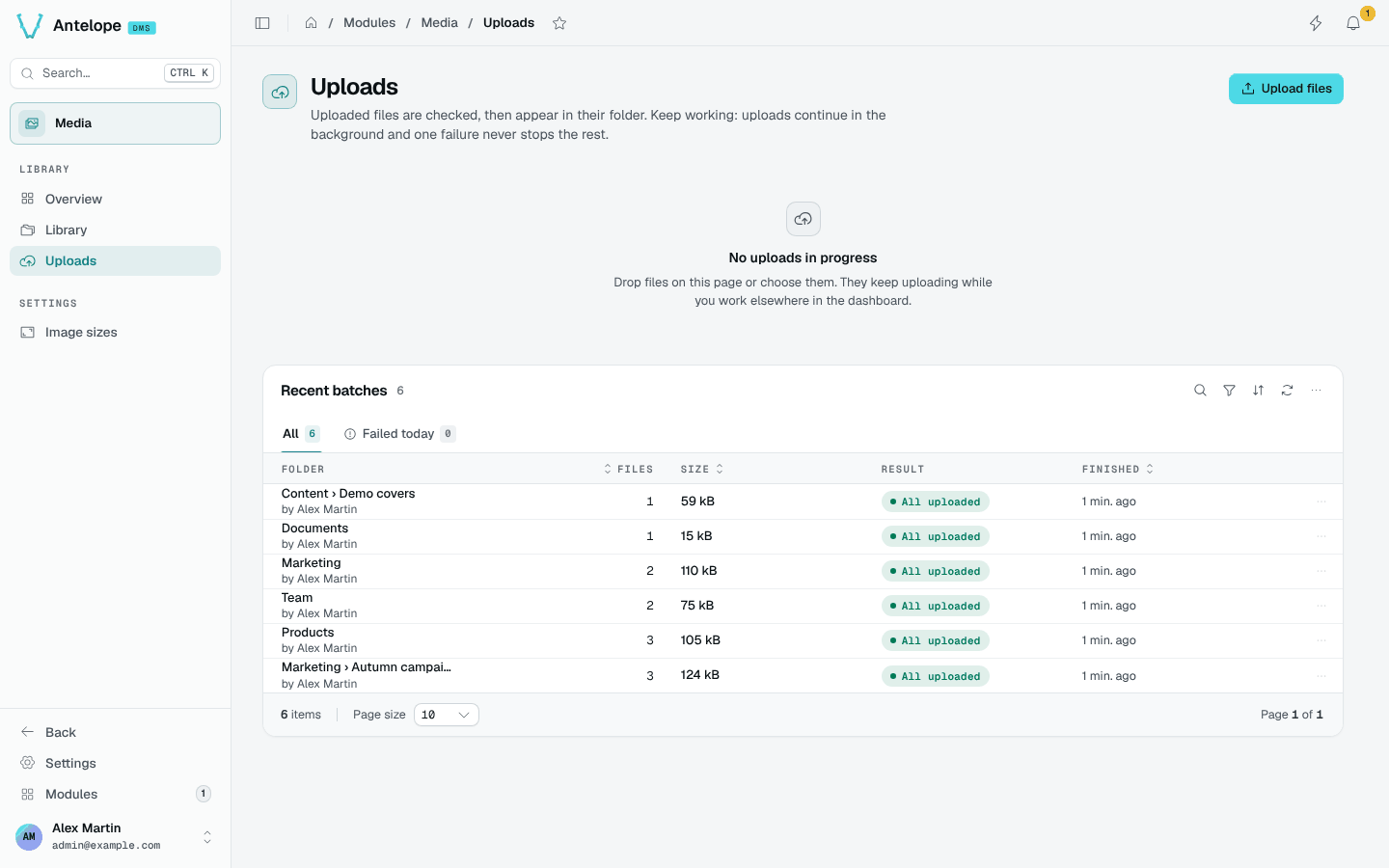Refresh the recent batches list
Image resolution: width=1389 pixels, height=868 pixels.
pyautogui.click(x=1287, y=391)
